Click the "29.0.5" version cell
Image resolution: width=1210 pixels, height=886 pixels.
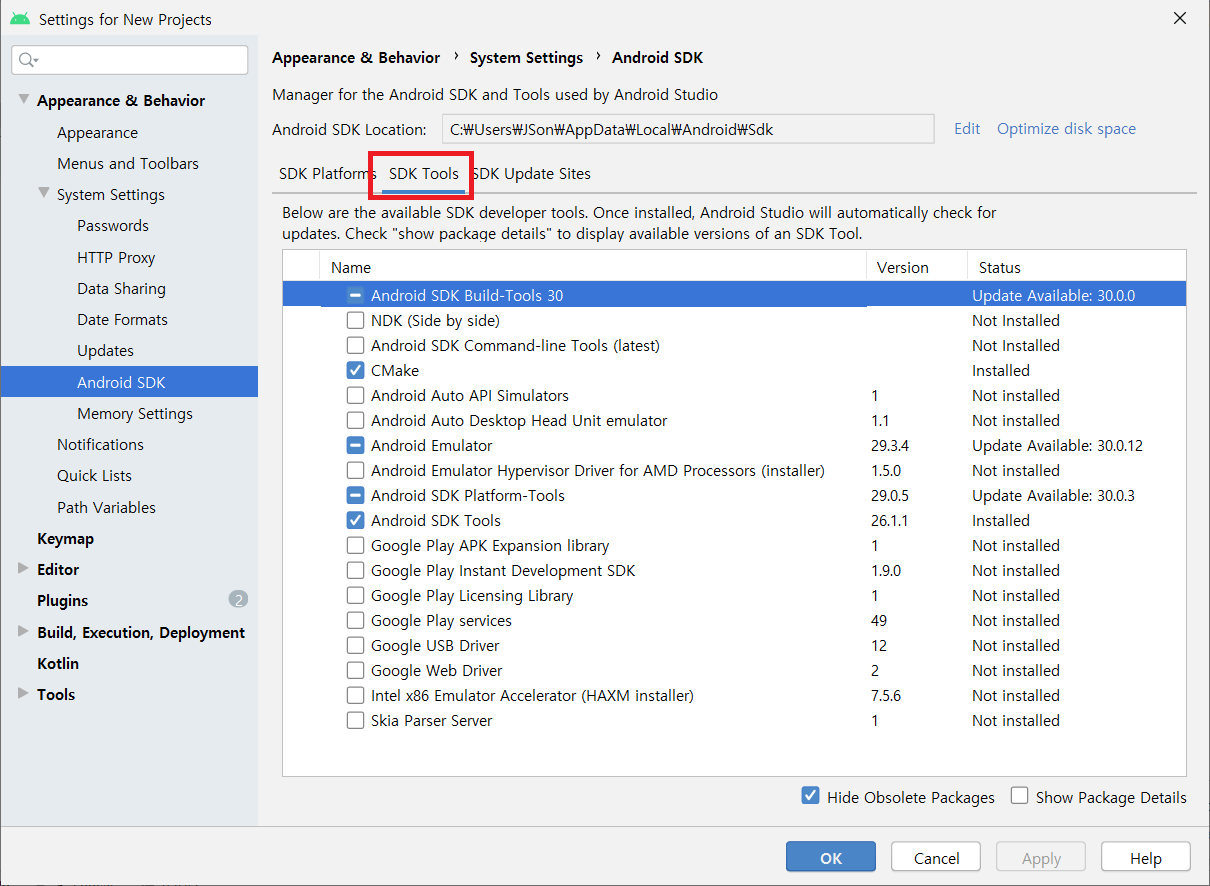pyautogui.click(x=890, y=496)
